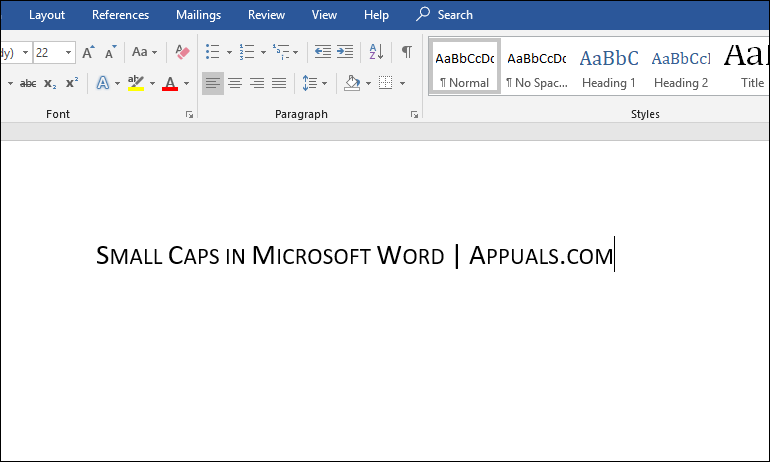Viewport: 770px width, 462px height.
Task: Decrease paragraph indent
Action: pos(323,52)
